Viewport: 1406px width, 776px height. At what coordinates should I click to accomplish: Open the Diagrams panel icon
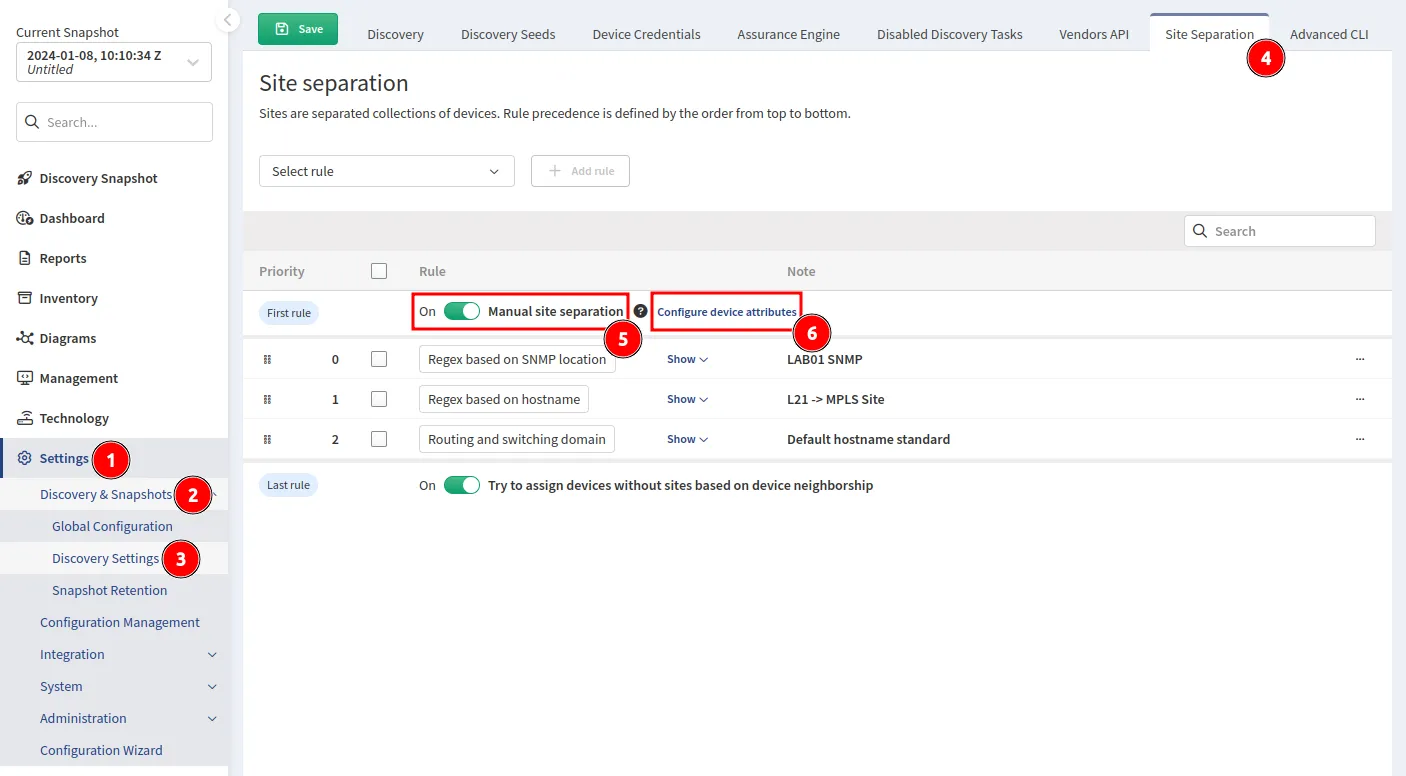[24, 338]
